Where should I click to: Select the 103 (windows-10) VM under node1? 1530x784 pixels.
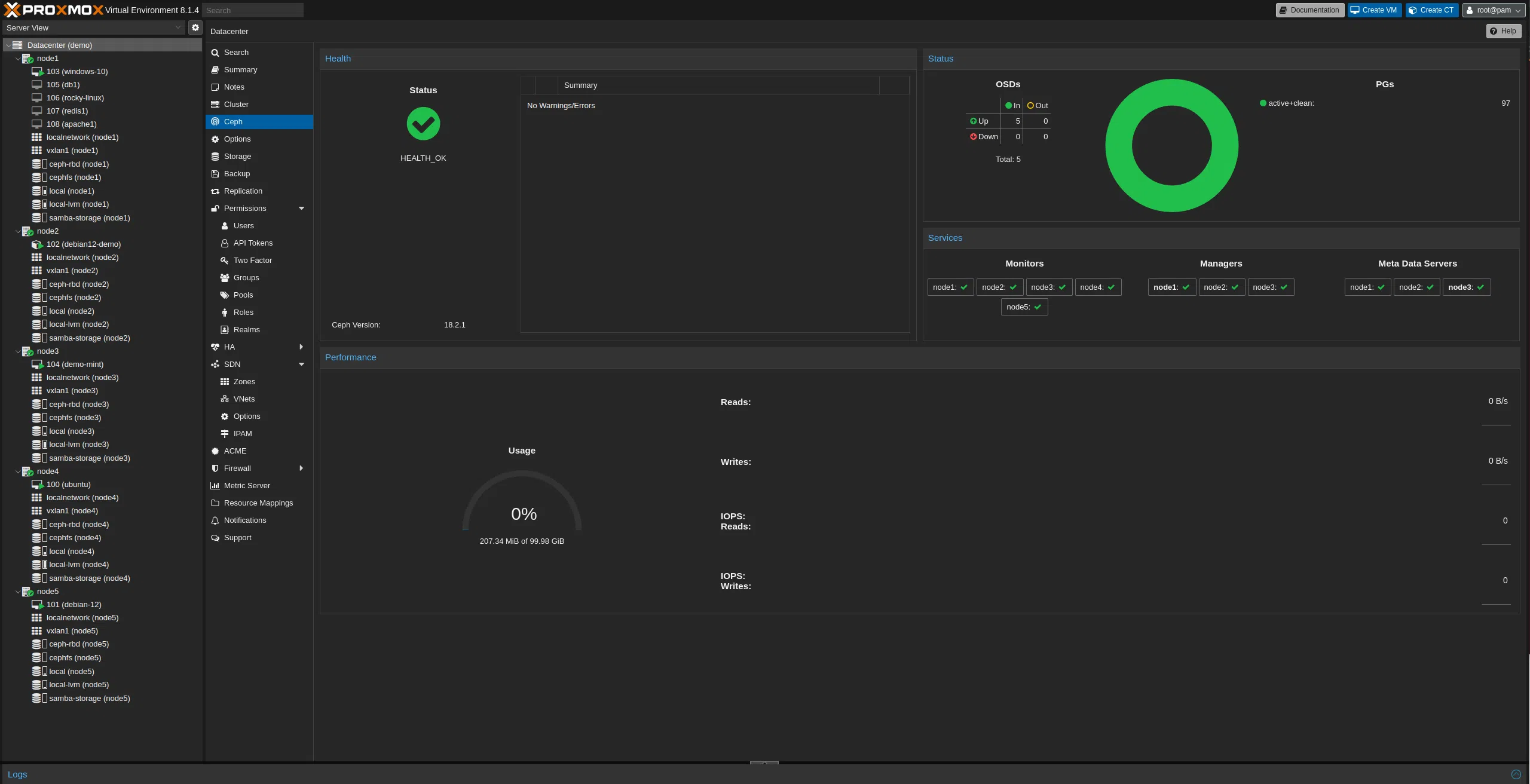[x=77, y=71]
